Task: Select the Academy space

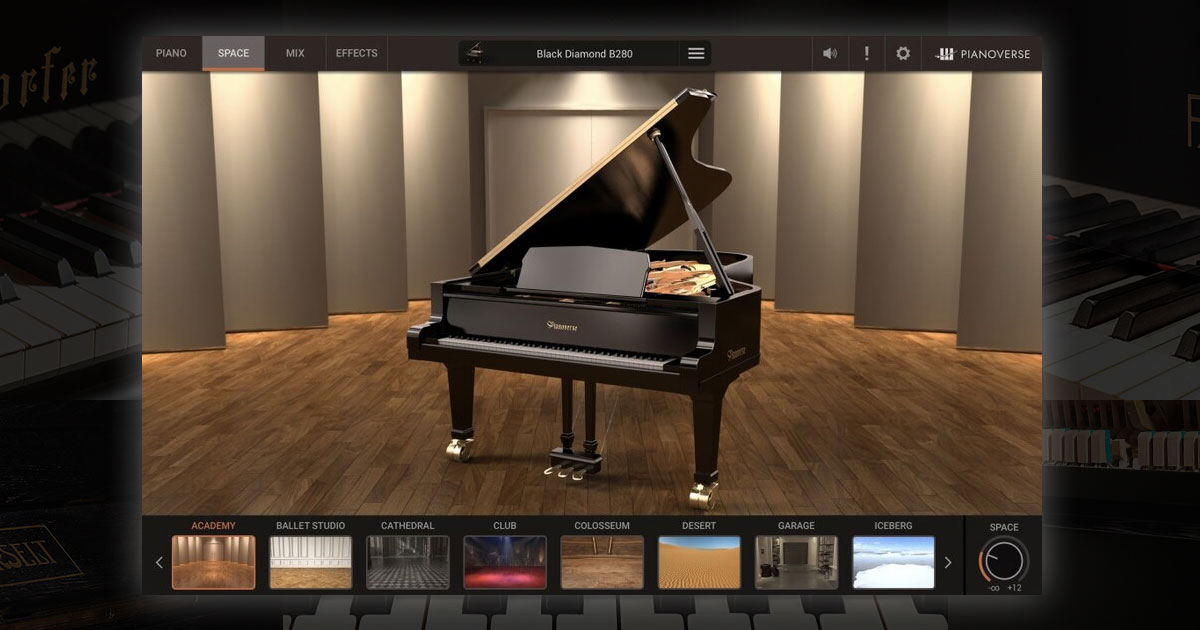Action: click(214, 562)
